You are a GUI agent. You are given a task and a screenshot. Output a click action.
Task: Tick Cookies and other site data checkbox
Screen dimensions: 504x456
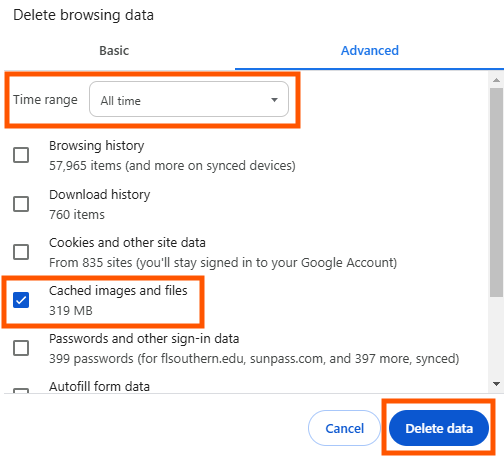[x=21, y=252]
